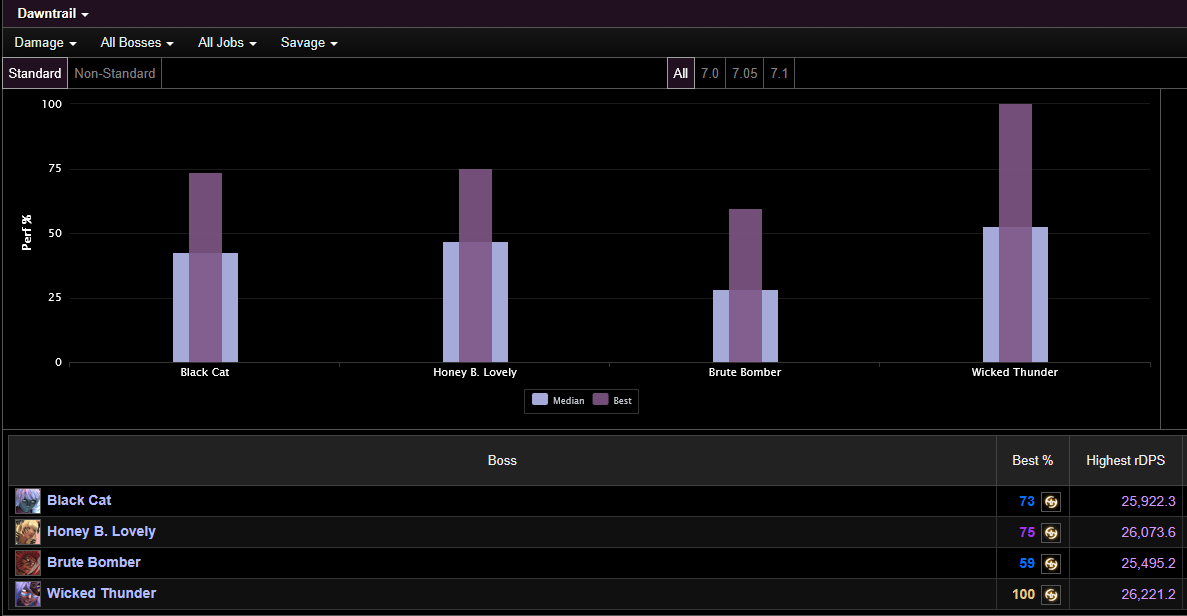Screen dimensions: 1187x616
Task: Filter by patch 7.05 tab
Action: [x=744, y=73]
